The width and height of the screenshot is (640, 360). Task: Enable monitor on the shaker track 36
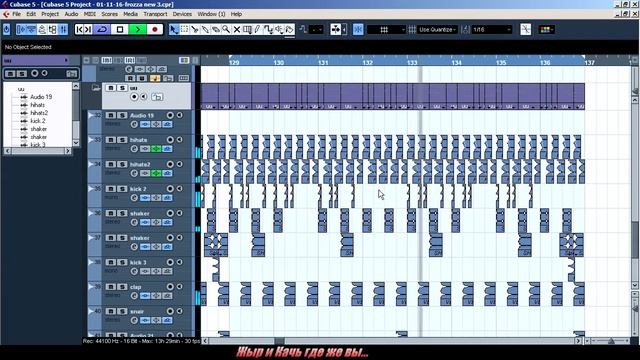pos(179,213)
